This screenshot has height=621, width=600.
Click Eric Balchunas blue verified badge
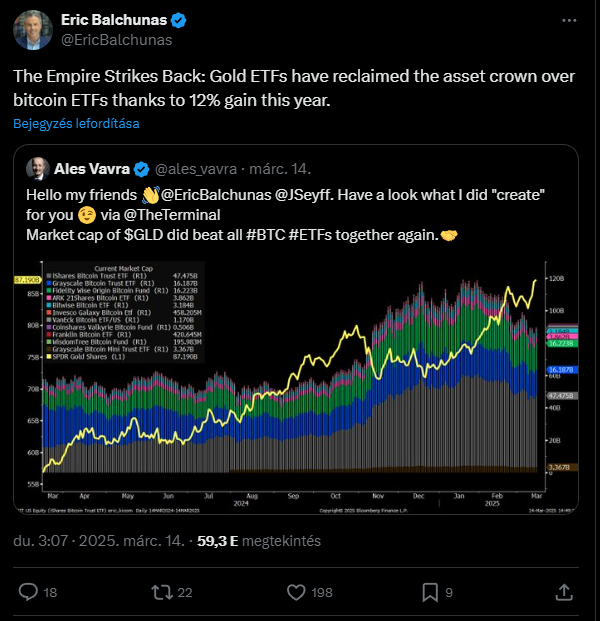[x=178, y=20]
